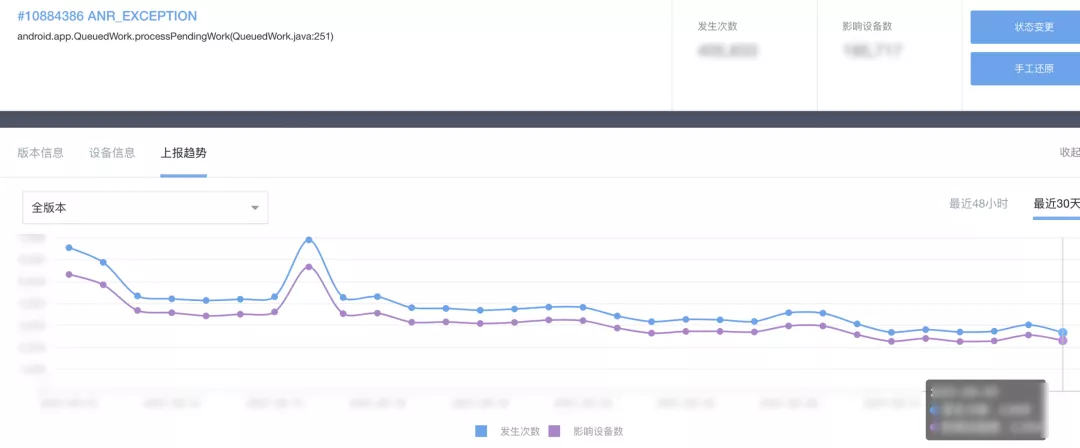Click the purple legend square for 影响设备数
The image size is (1080, 448).
555,431
